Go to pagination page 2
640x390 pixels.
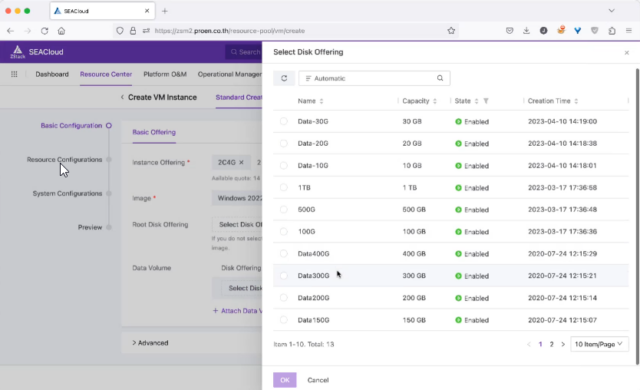click(x=551, y=344)
